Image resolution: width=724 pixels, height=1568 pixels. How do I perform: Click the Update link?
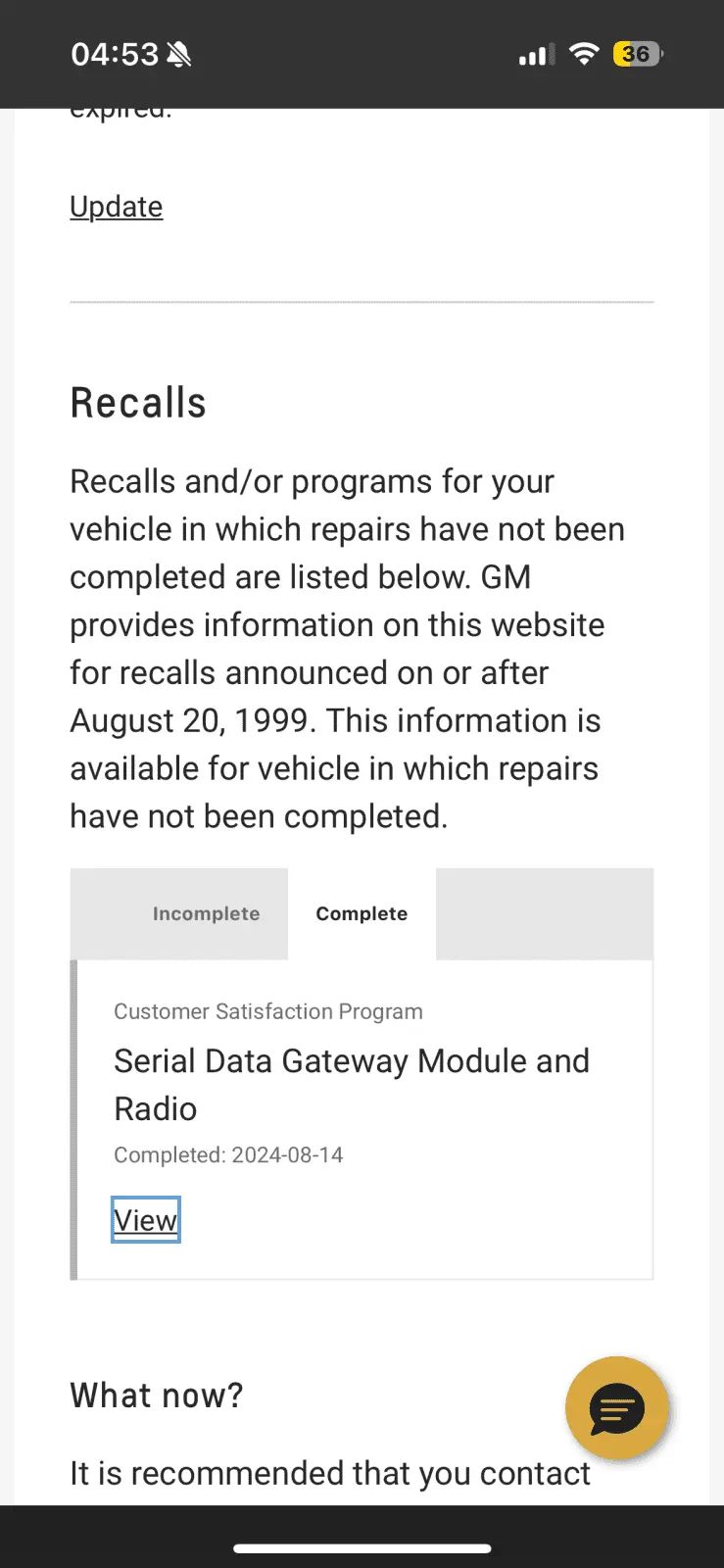click(116, 207)
